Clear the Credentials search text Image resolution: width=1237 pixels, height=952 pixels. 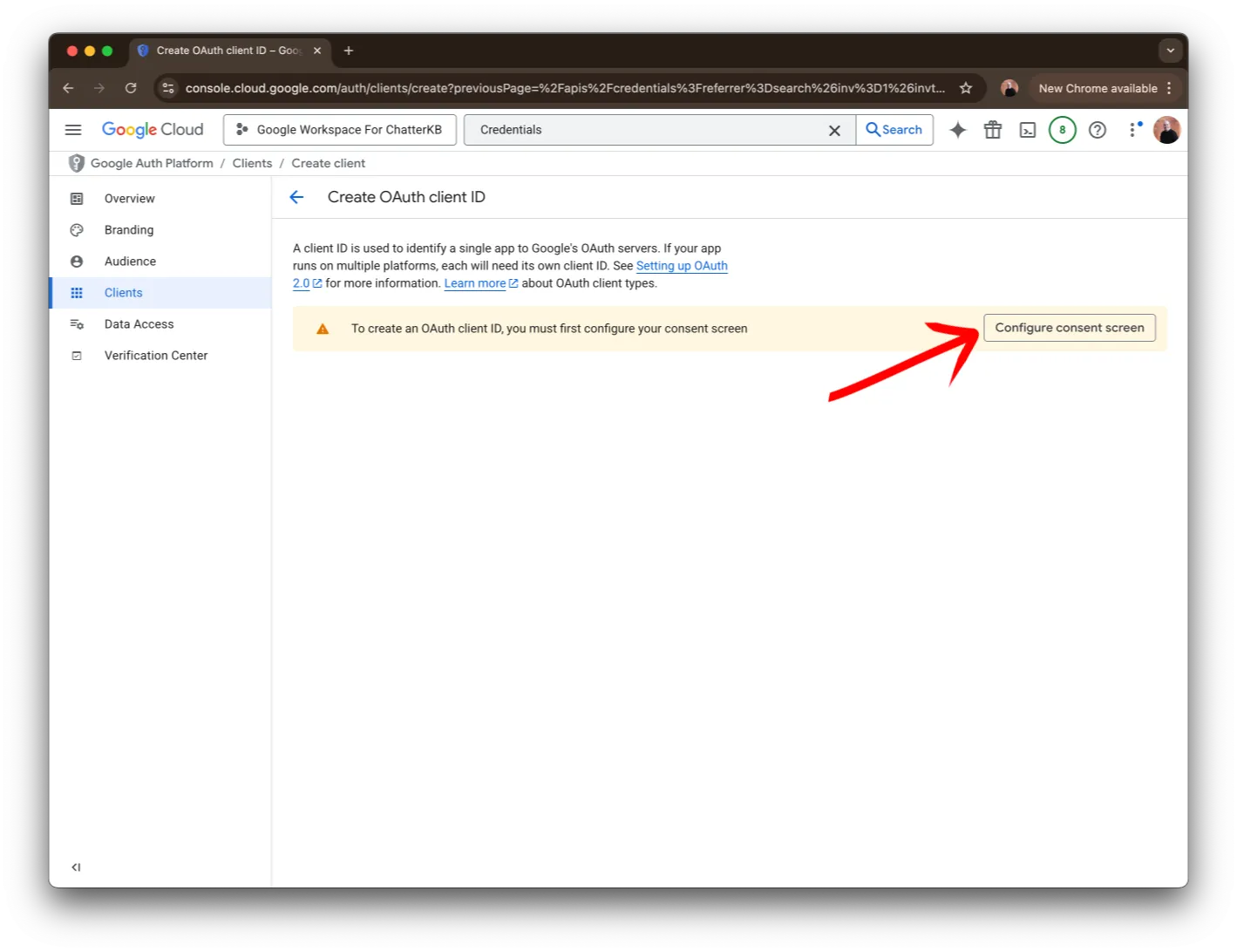[x=834, y=131]
